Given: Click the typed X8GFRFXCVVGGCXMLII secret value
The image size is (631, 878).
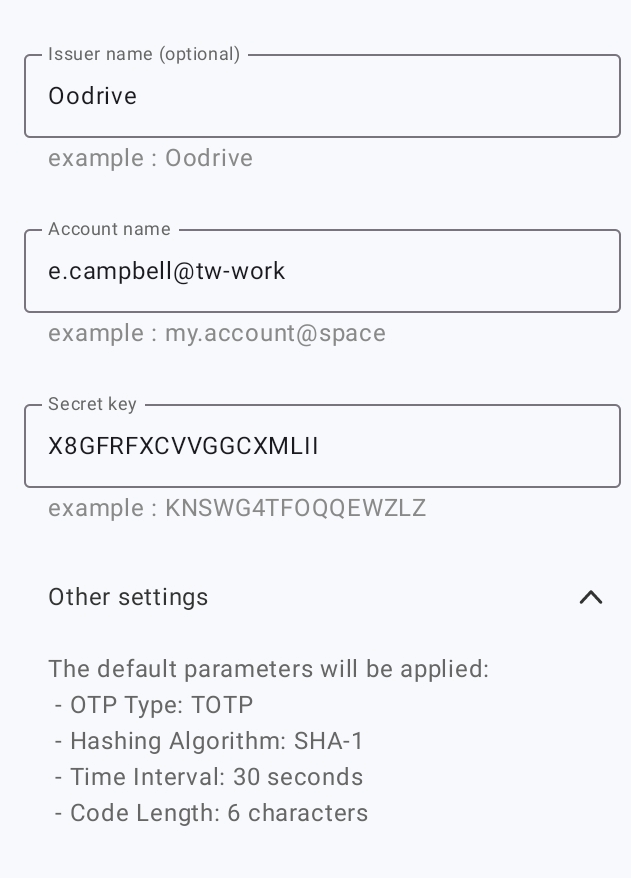Looking at the screenshot, I should point(183,446).
